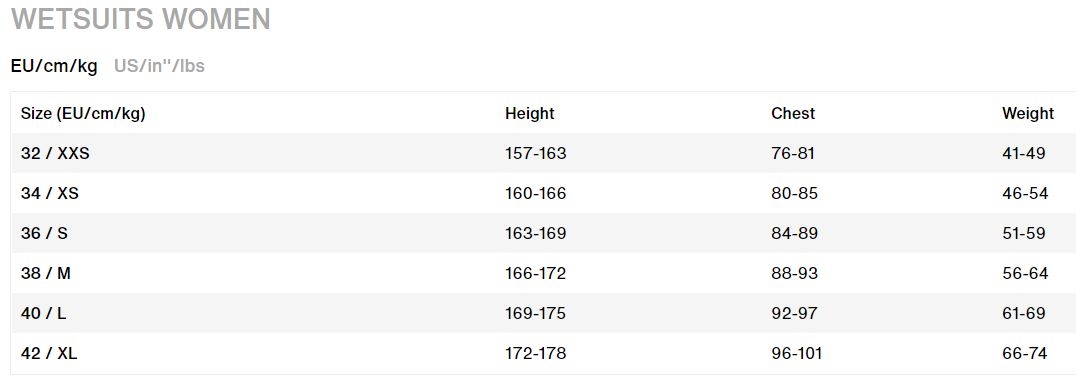Click the Wetsuits Women heading
The height and width of the screenshot is (384, 1076).
point(141,19)
